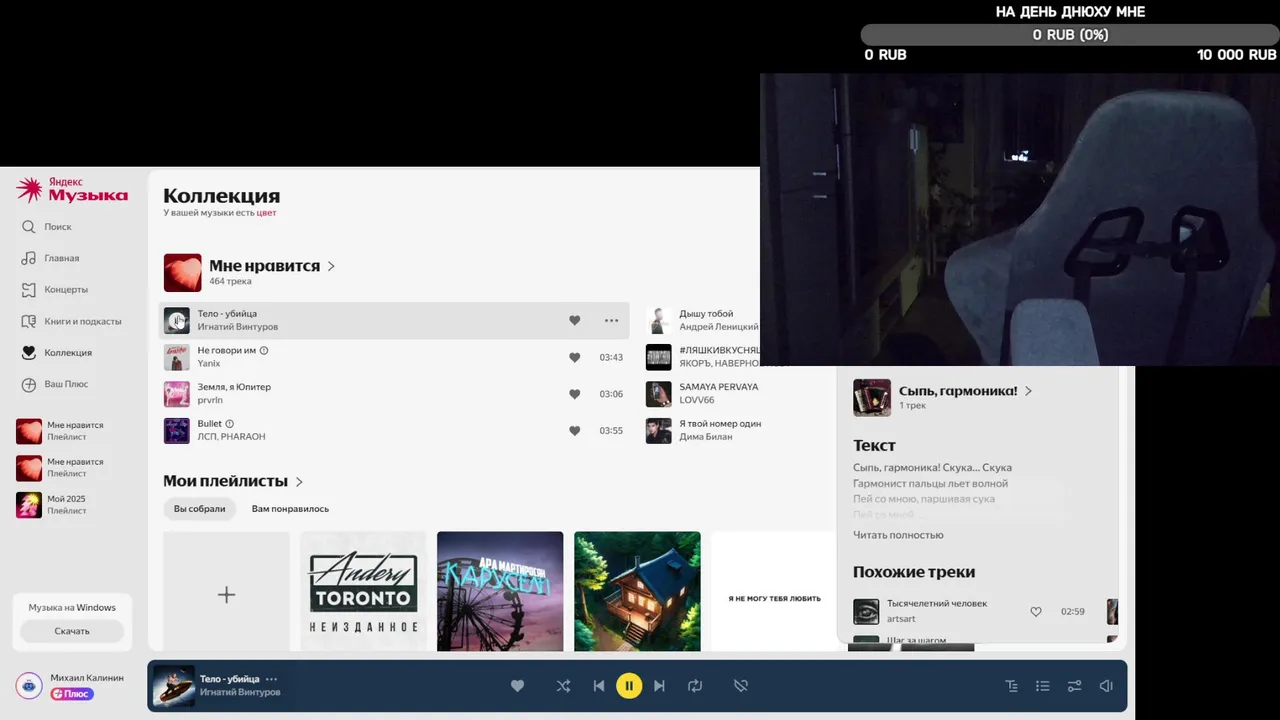
Task: Unlike Тело - убийца in track list
Action: point(574,320)
